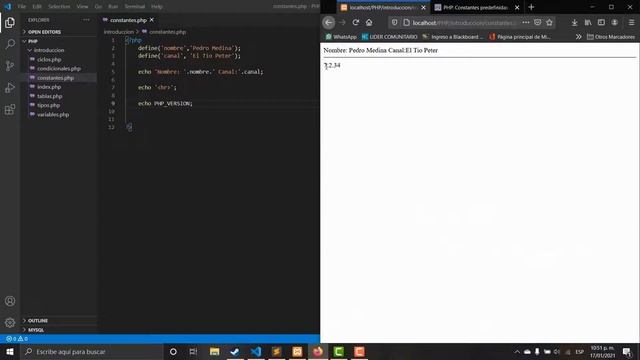Open Task View on taskbar
640x360 pixels.
tap(193, 351)
